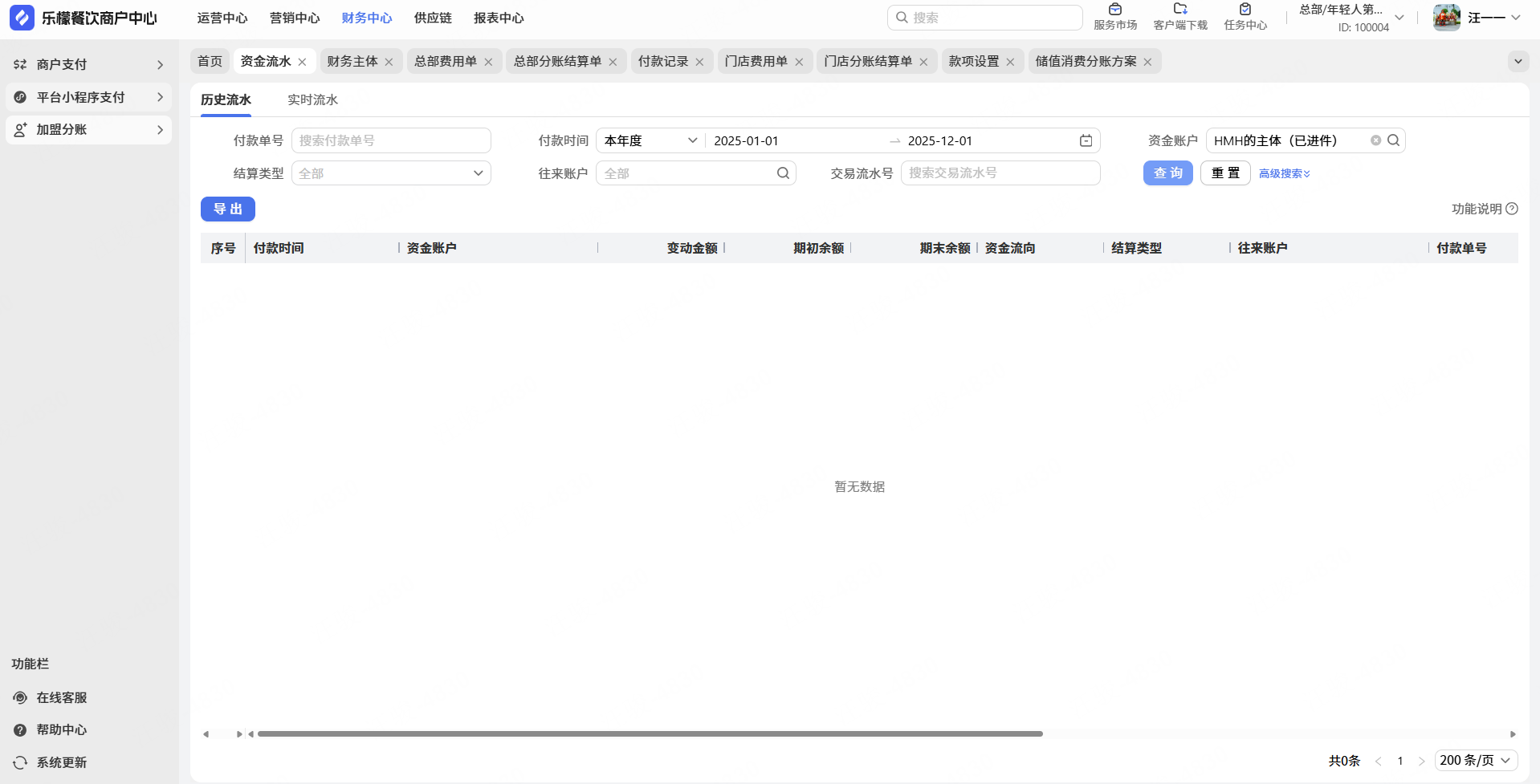Open the 功能说明 help icon
The width and height of the screenshot is (1540, 784).
click(x=1512, y=209)
